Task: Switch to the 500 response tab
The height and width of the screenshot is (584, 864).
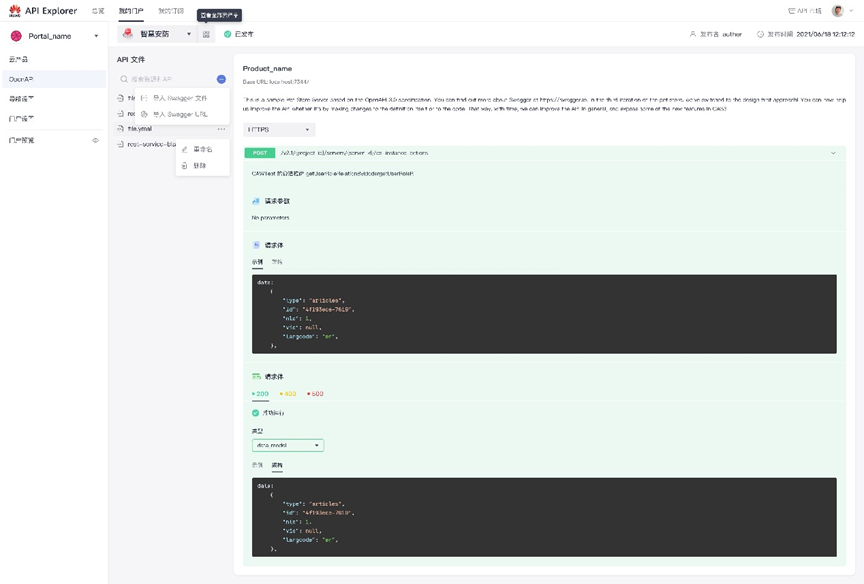Action: (x=315, y=394)
